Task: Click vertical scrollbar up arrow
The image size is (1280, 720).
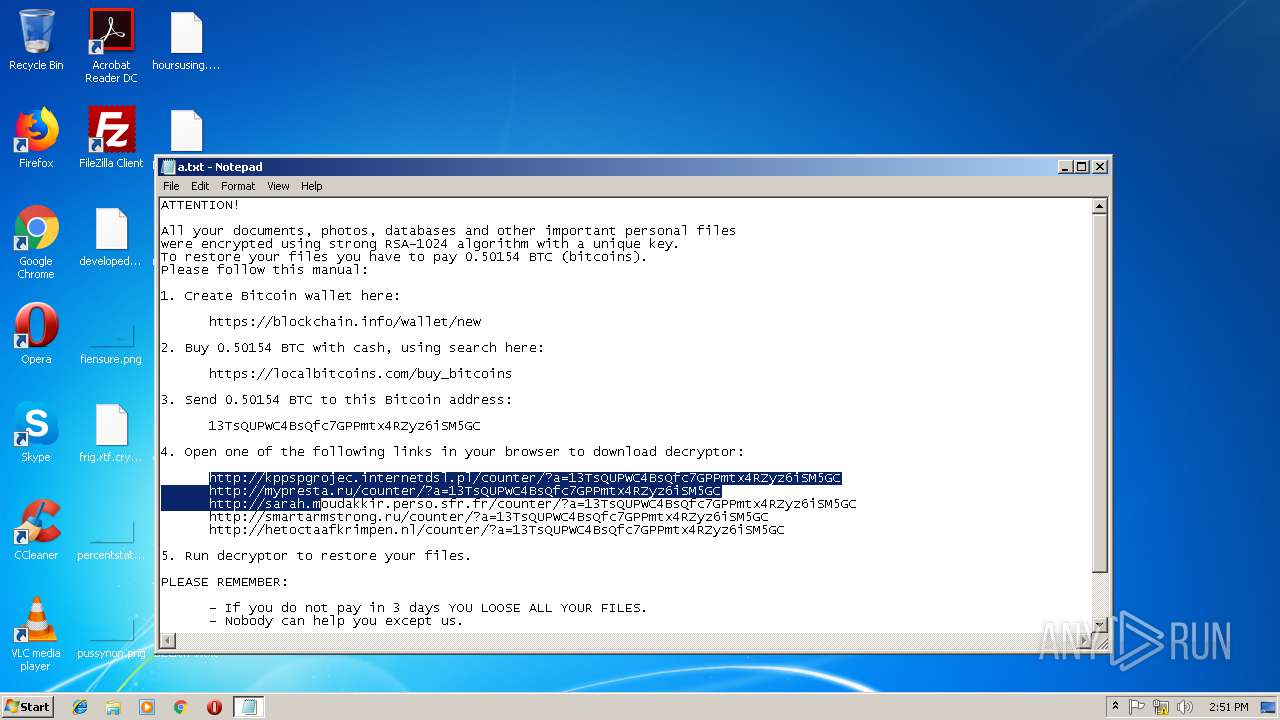Action: 1100,207
